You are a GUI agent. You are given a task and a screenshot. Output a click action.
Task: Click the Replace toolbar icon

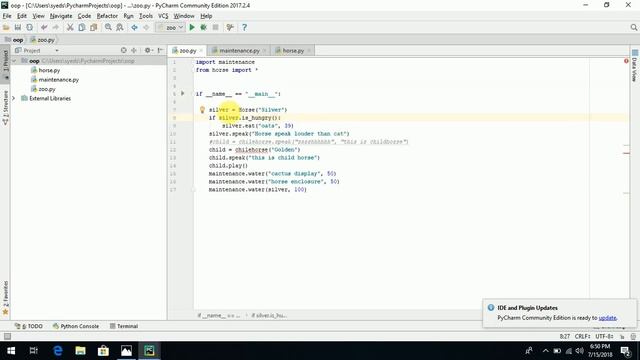click(120, 27)
